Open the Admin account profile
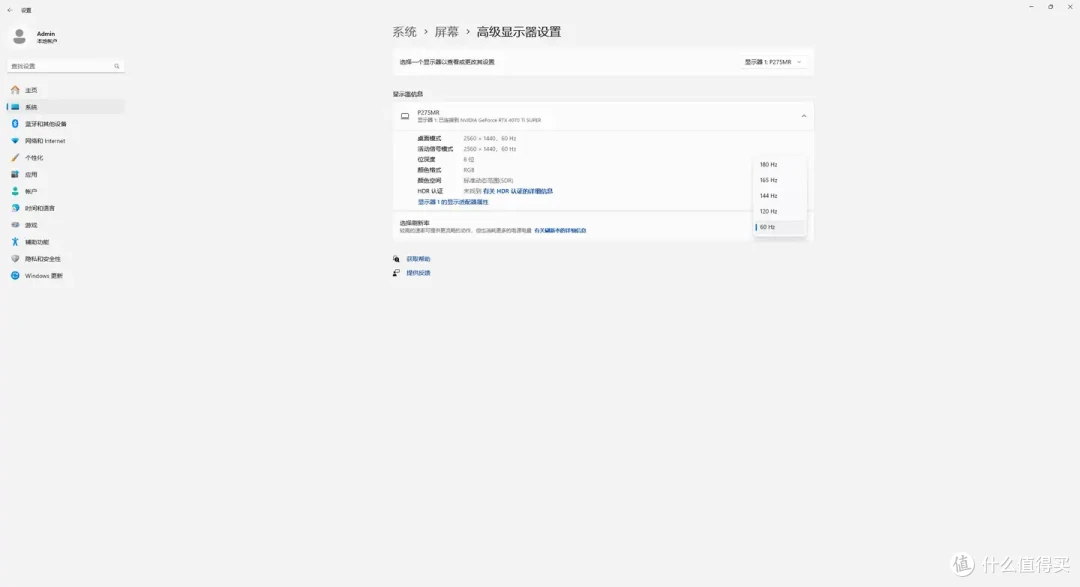This screenshot has width=1080, height=587. coord(34,37)
